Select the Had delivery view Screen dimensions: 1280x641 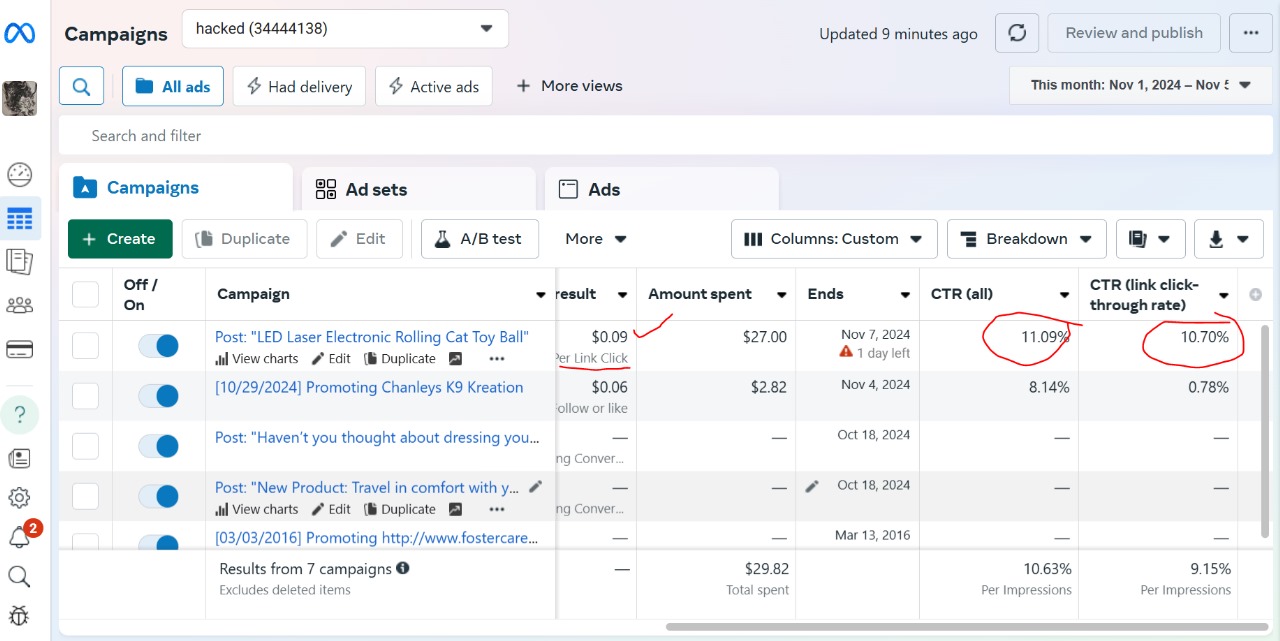coord(299,86)
